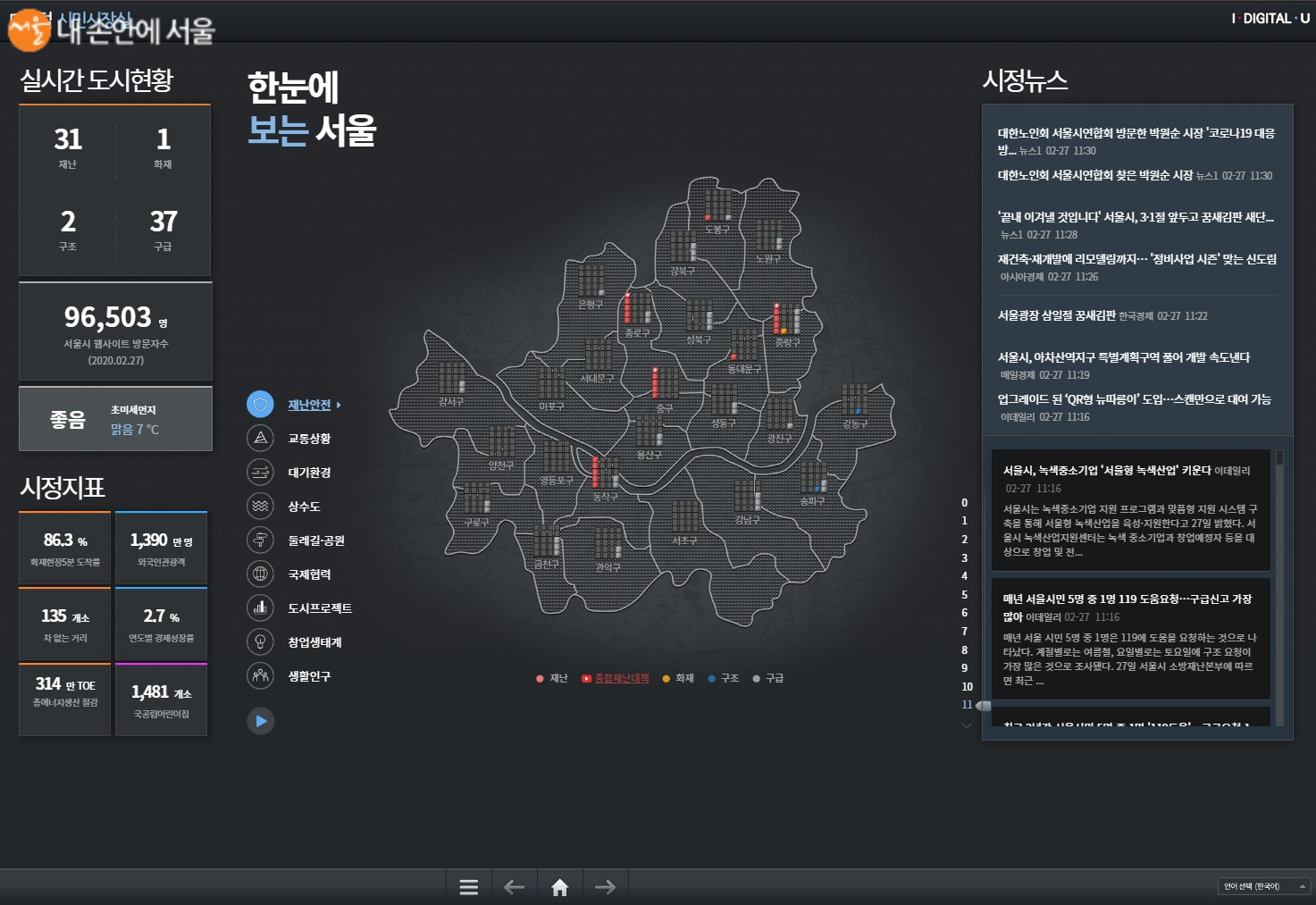Image resolution: width=1316 pixels, height=905 pixels.
Task: Expand the chevron below number 11
Action: coord(966,725)
